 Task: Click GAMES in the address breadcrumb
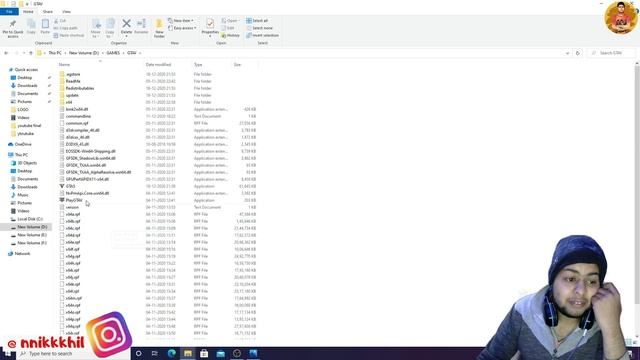coord(113,53)
